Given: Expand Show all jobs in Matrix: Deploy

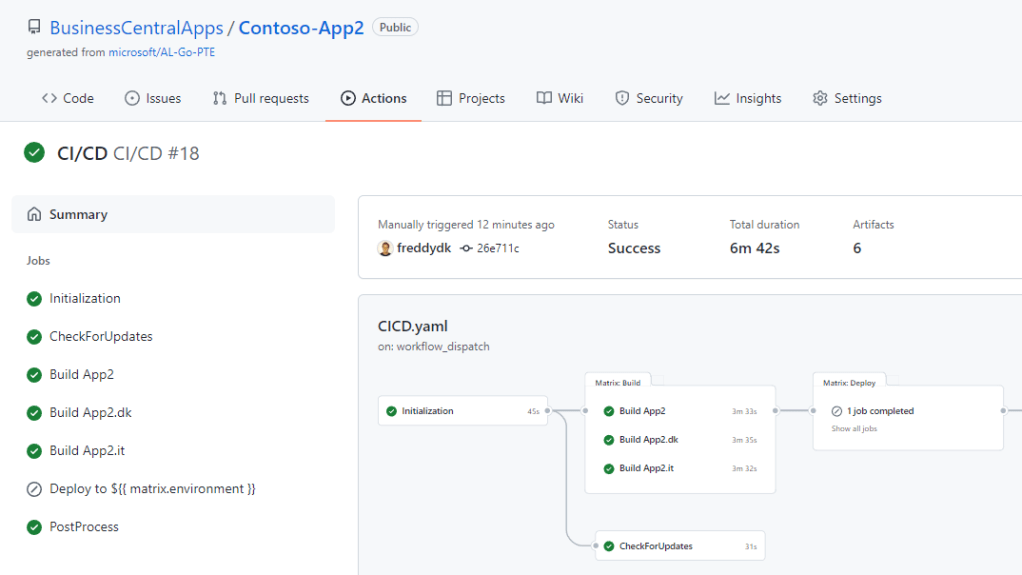Looking at the screenshot, I should click(854, 429).
